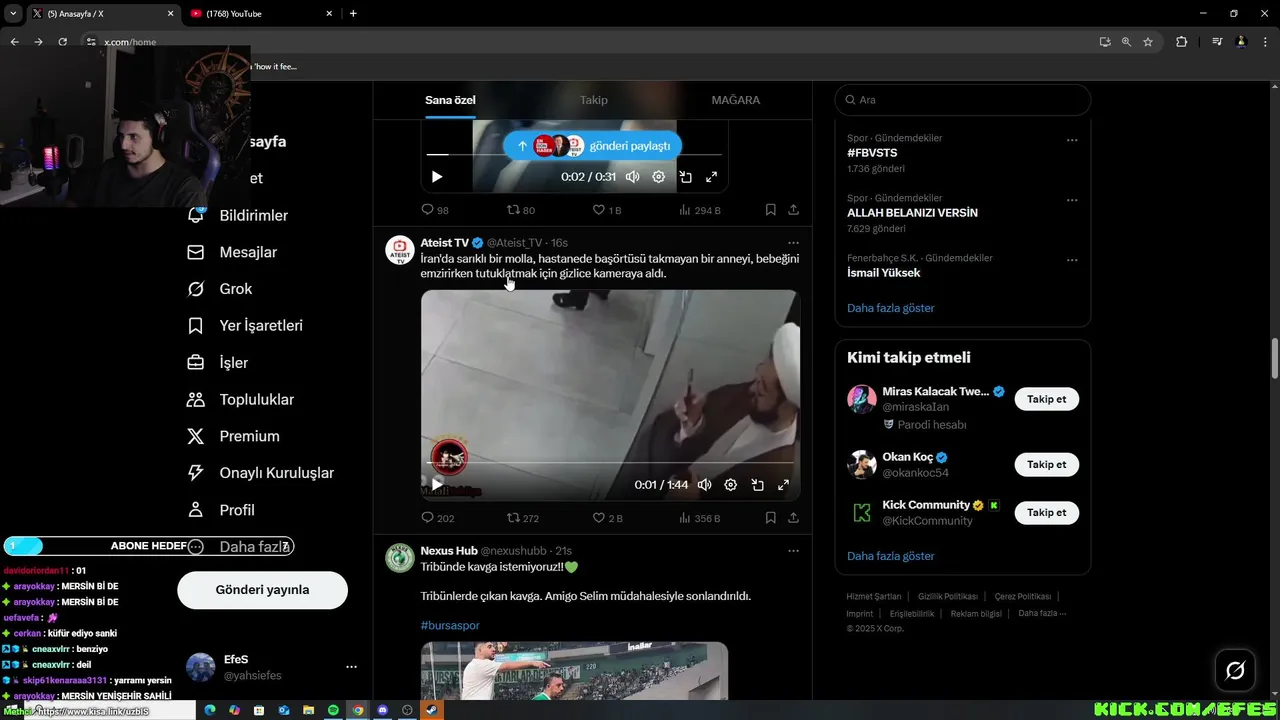Select the Anasayfa / X browser tab
1280x720 pixels.
(x=103, y=13)
